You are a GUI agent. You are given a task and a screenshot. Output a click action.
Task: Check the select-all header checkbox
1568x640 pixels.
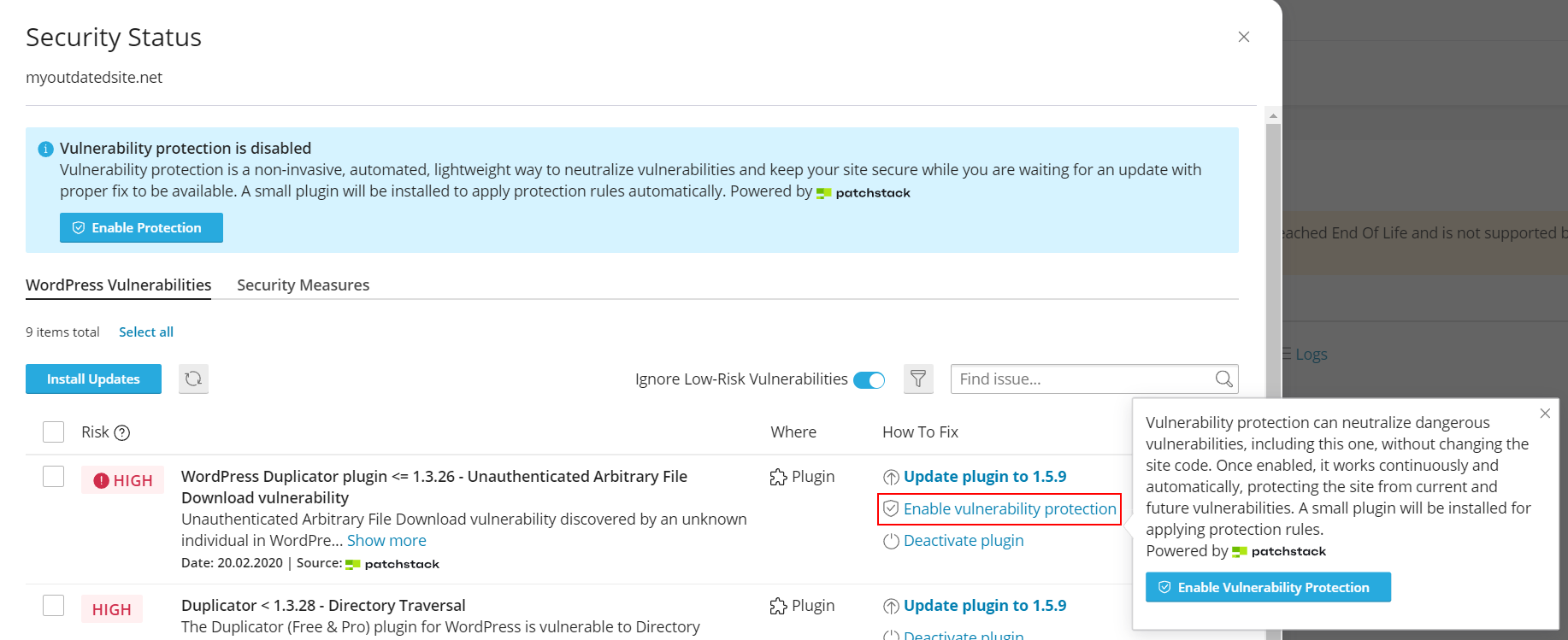click(x=54, y=432)
